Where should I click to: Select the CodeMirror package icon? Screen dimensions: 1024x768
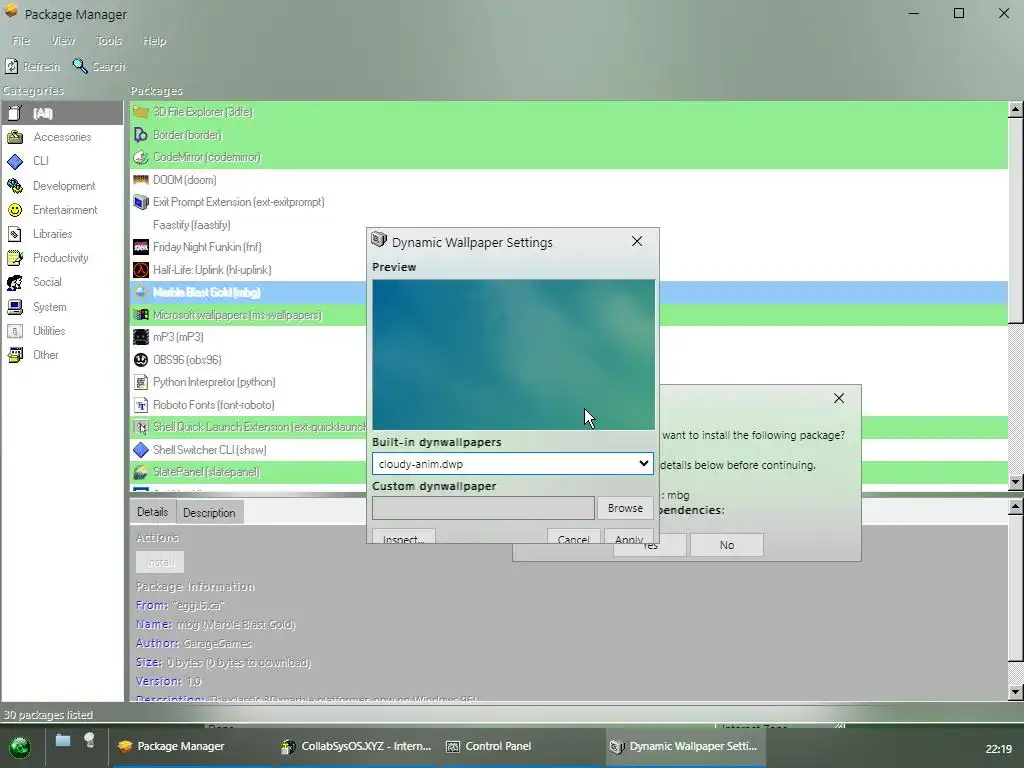(140, 157)
